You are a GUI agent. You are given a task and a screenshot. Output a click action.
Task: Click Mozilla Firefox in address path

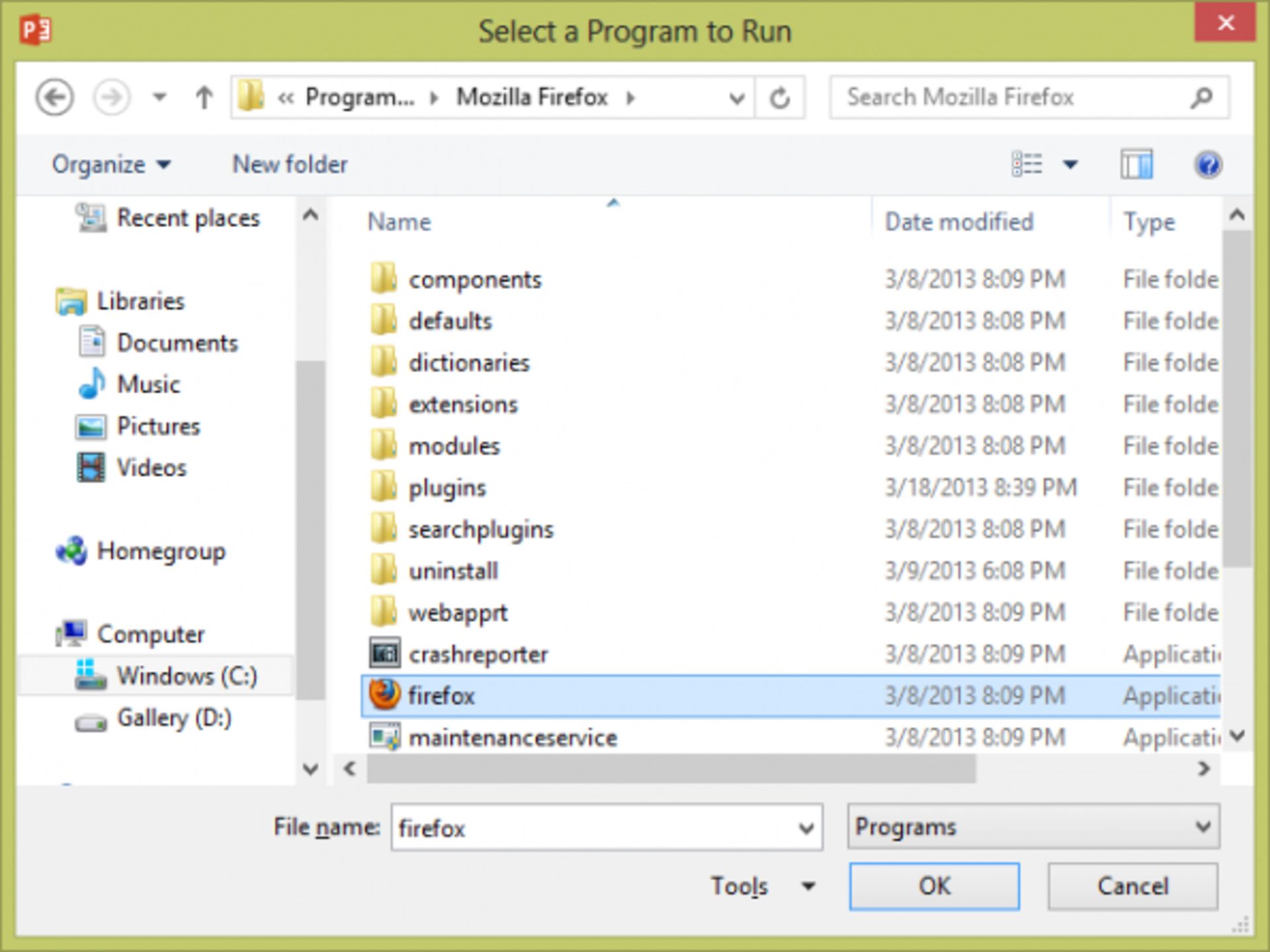pos(532,97)
